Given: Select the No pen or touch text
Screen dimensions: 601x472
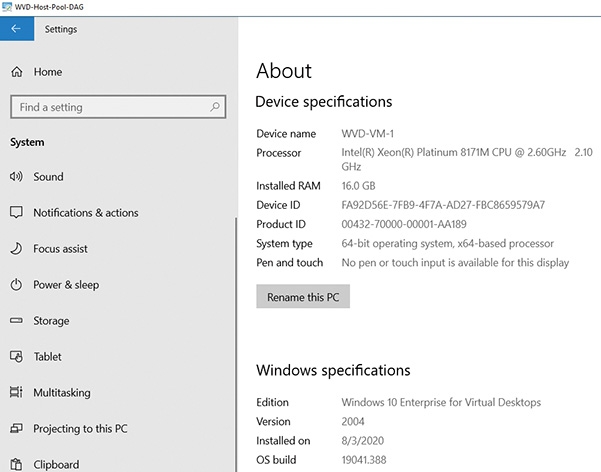Looking at the screenshot, I should tap(455, 262).
